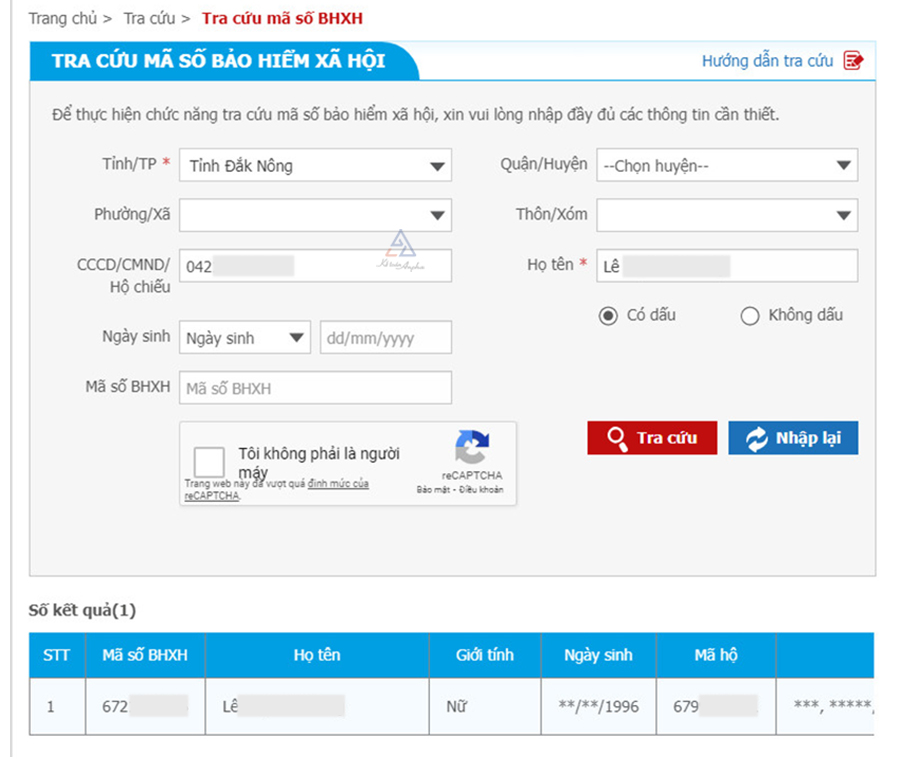
Task: Click inside the Mã số BHXH input field
Action: click(314, 387)
